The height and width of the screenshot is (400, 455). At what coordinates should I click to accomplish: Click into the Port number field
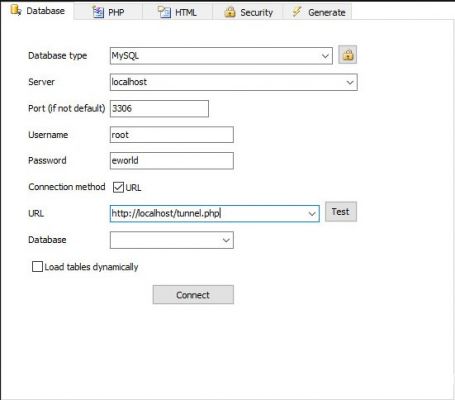click(x=159, y=109)
